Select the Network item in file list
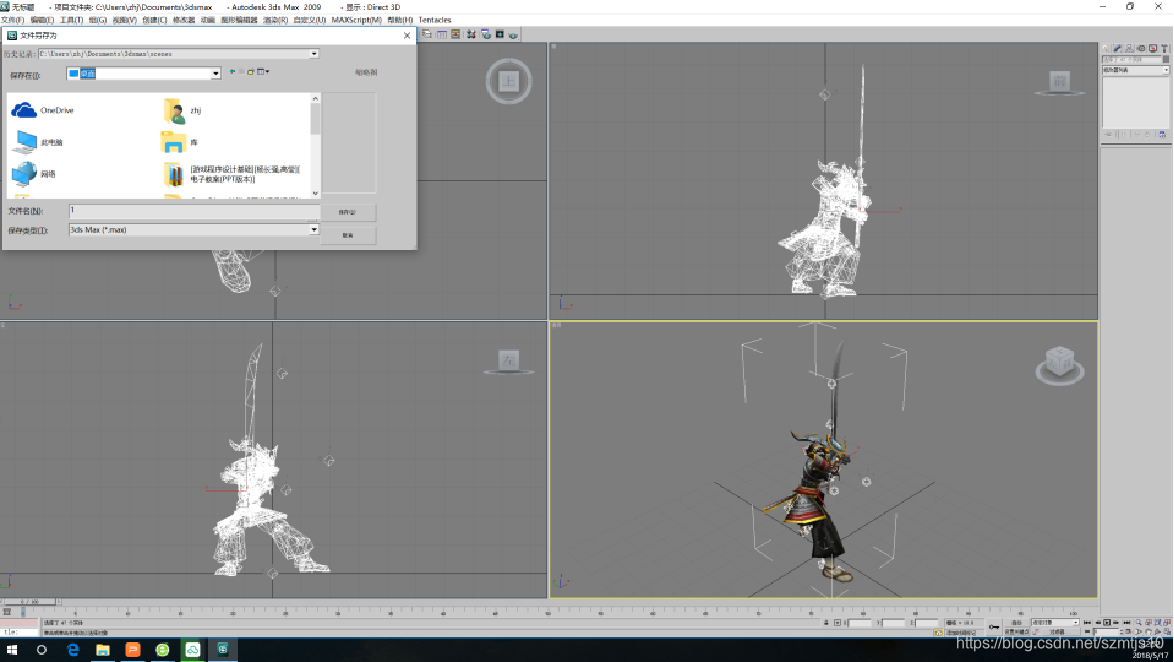The width and height of the screenshot is (1174, 662). click(34, 174)
